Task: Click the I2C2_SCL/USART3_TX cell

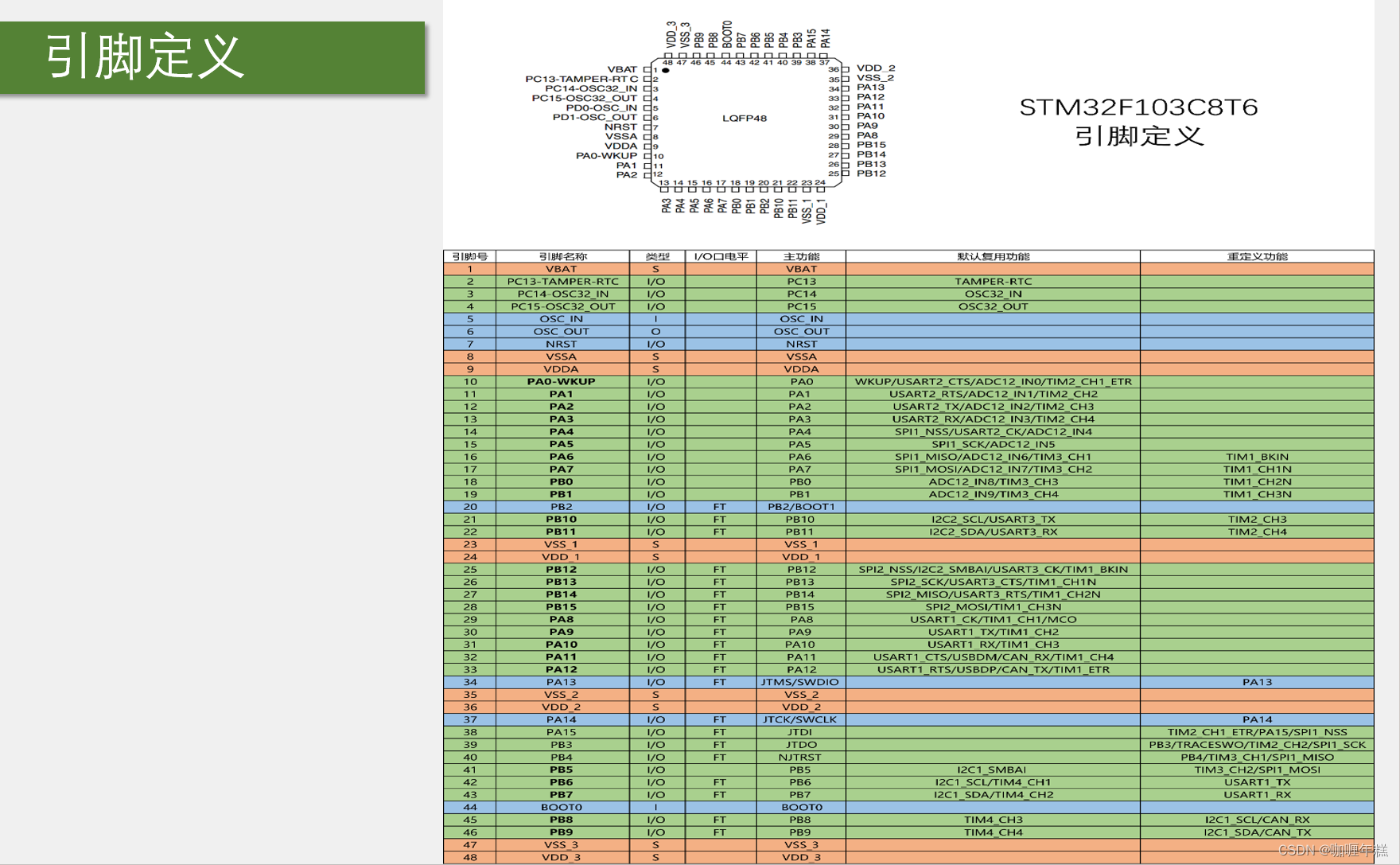Action: tap(993, 519)
